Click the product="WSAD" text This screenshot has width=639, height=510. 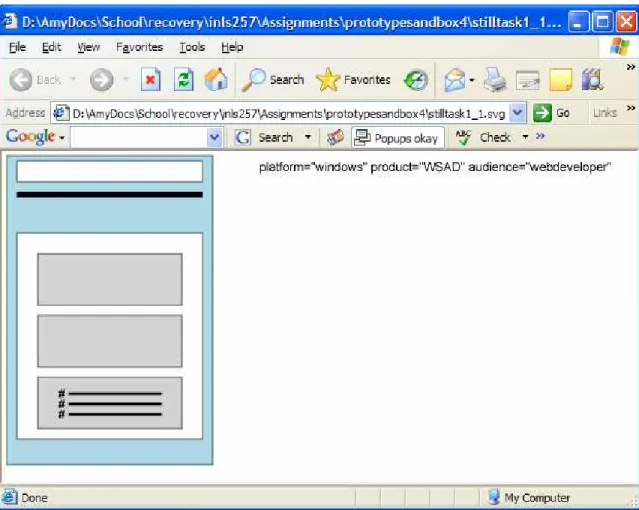point(418,167)
